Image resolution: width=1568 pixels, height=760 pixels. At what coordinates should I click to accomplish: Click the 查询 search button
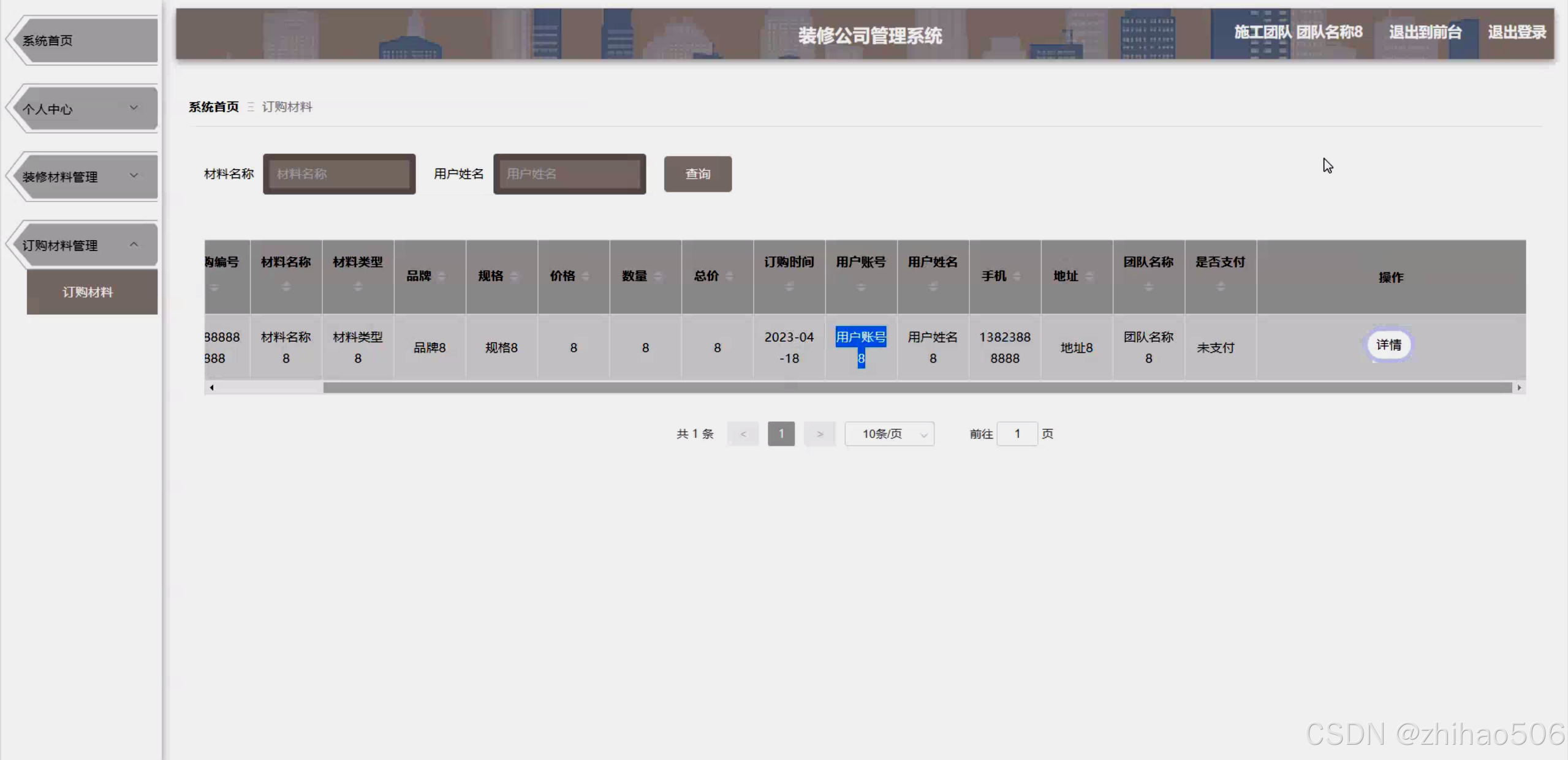(x=697, y=173)
